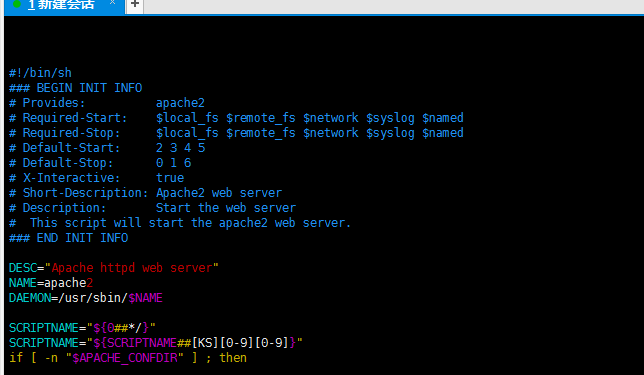Click the '### BEGIN INIT INFO' line

click(x=76, y=88)
